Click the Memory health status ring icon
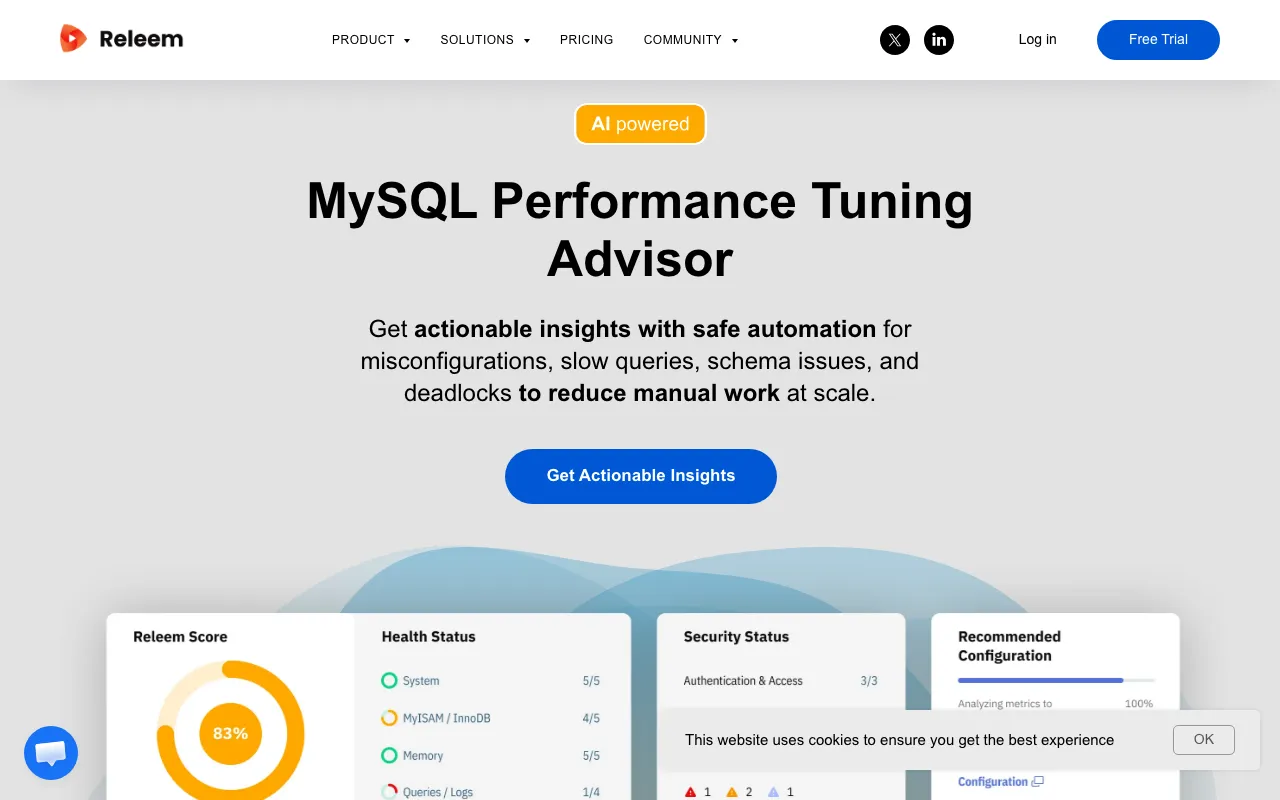This screenshot has height=800, width=1280. (x=390, y=755)
